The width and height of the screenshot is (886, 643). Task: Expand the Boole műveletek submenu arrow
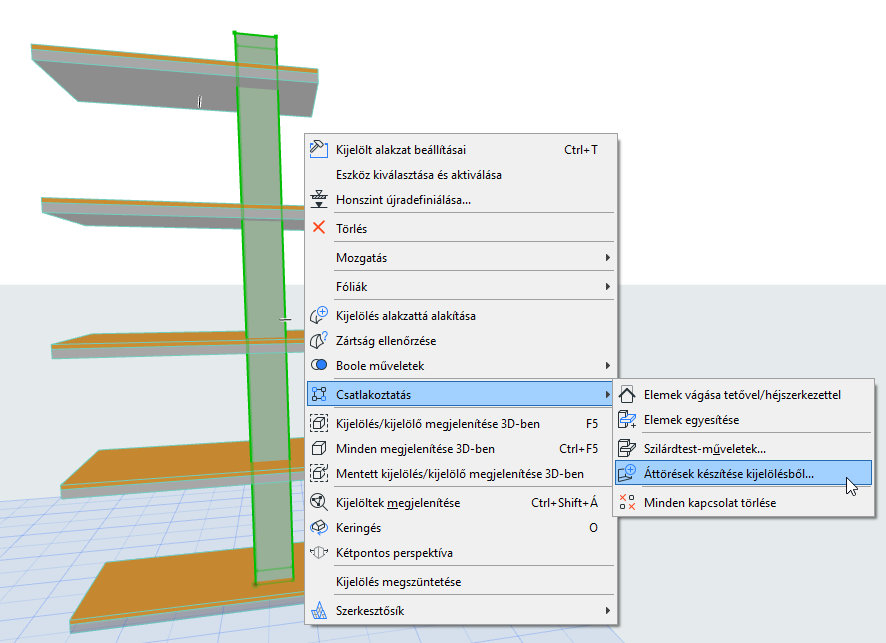click(607, 366)
